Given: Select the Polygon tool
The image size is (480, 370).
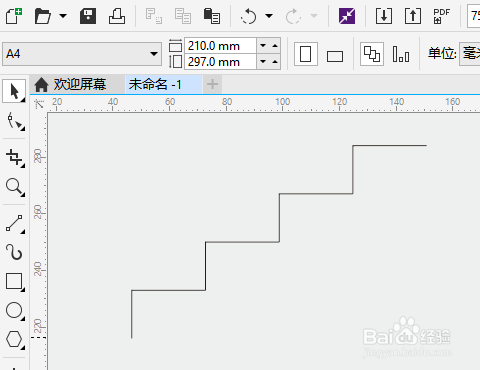Looking at the screenshot, I should [x=15, y=339].
